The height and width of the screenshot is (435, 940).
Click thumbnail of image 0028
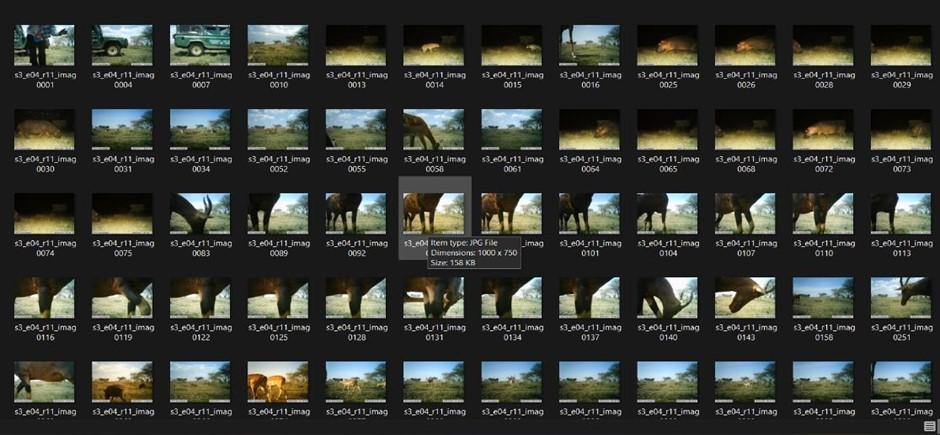824,45
